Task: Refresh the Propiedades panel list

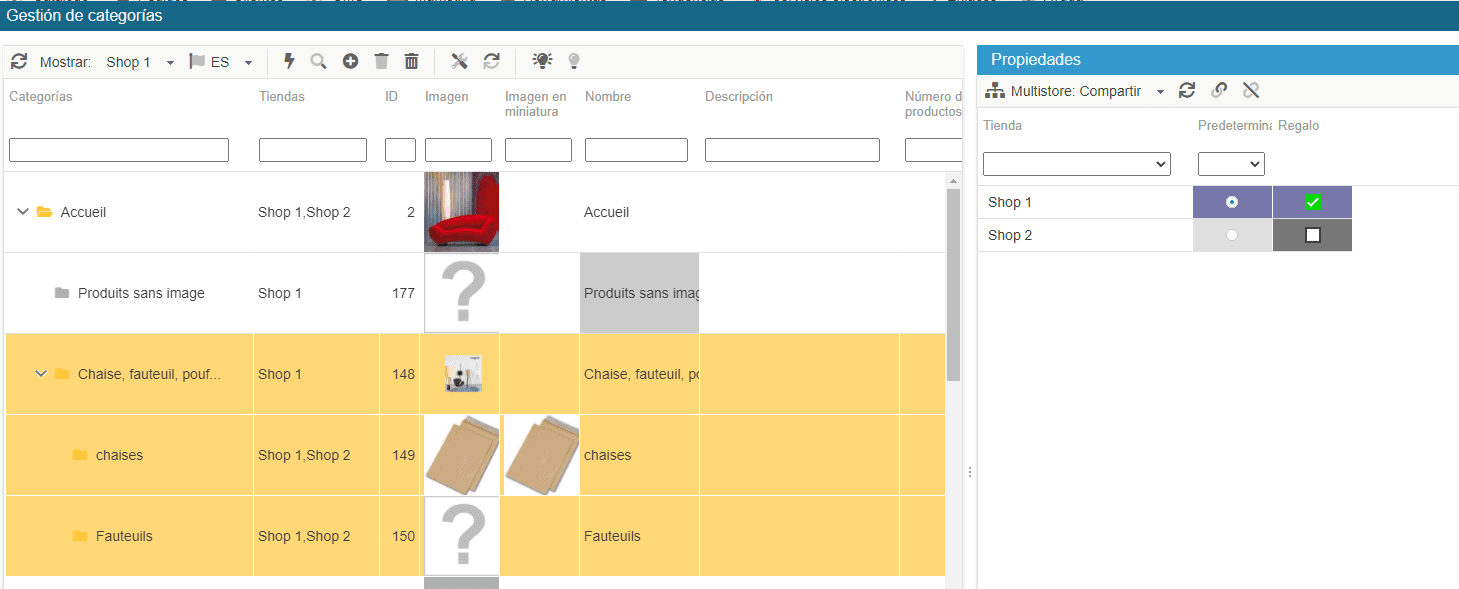Action: coord(1187,91)
